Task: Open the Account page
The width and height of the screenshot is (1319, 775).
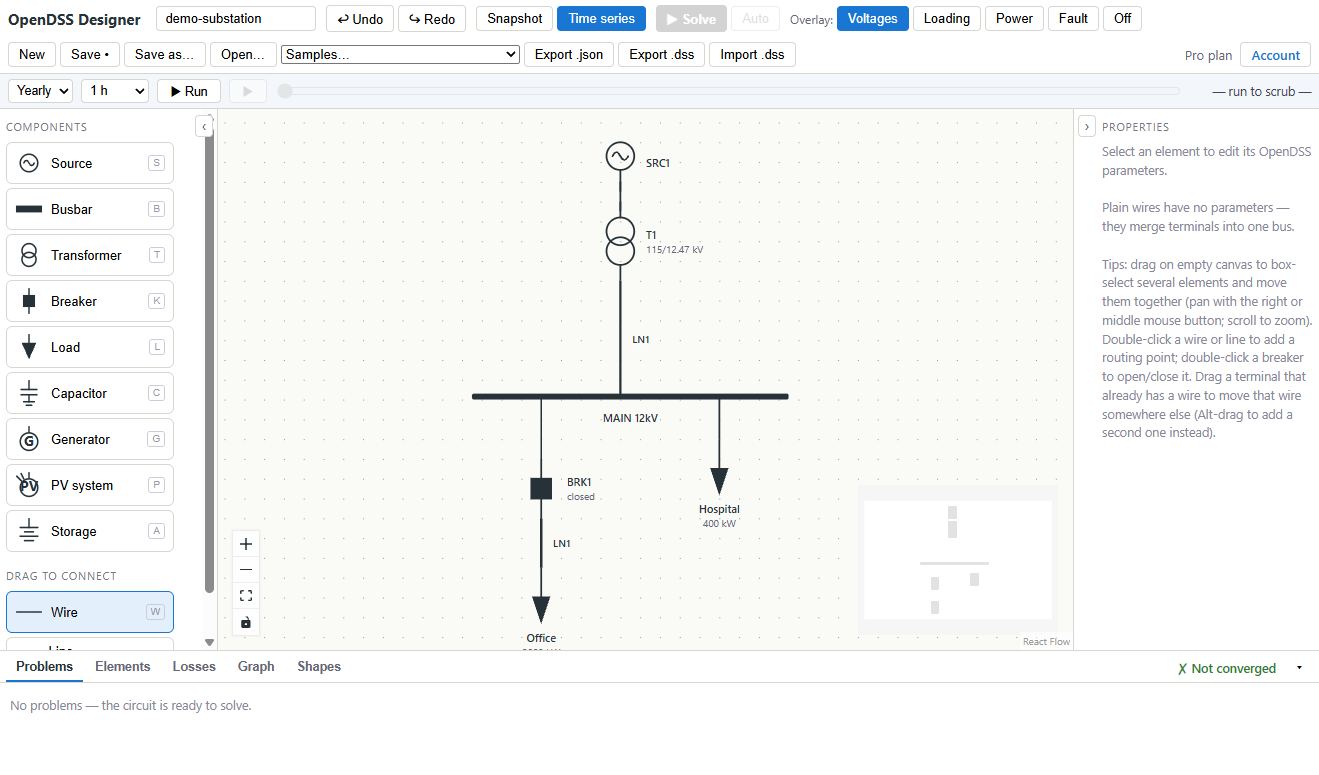Action: tap(1276, 55)
